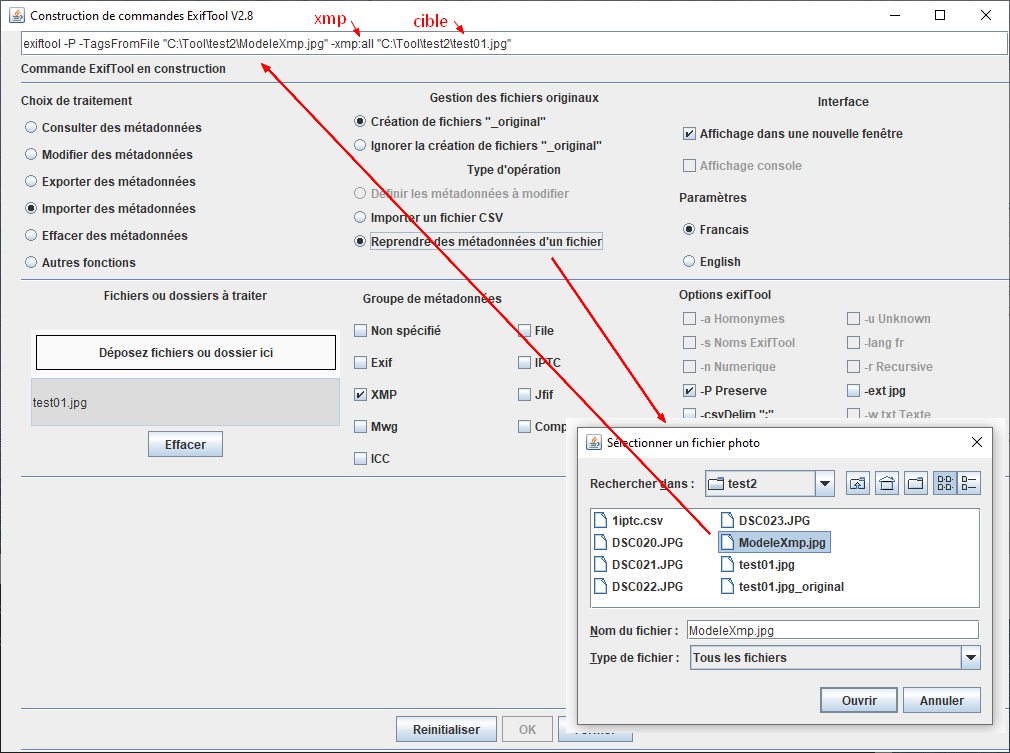The height and width of the screenshot is (753, 1010).
Task: Toggle the -ext jpg option
Action: [853, 390]
